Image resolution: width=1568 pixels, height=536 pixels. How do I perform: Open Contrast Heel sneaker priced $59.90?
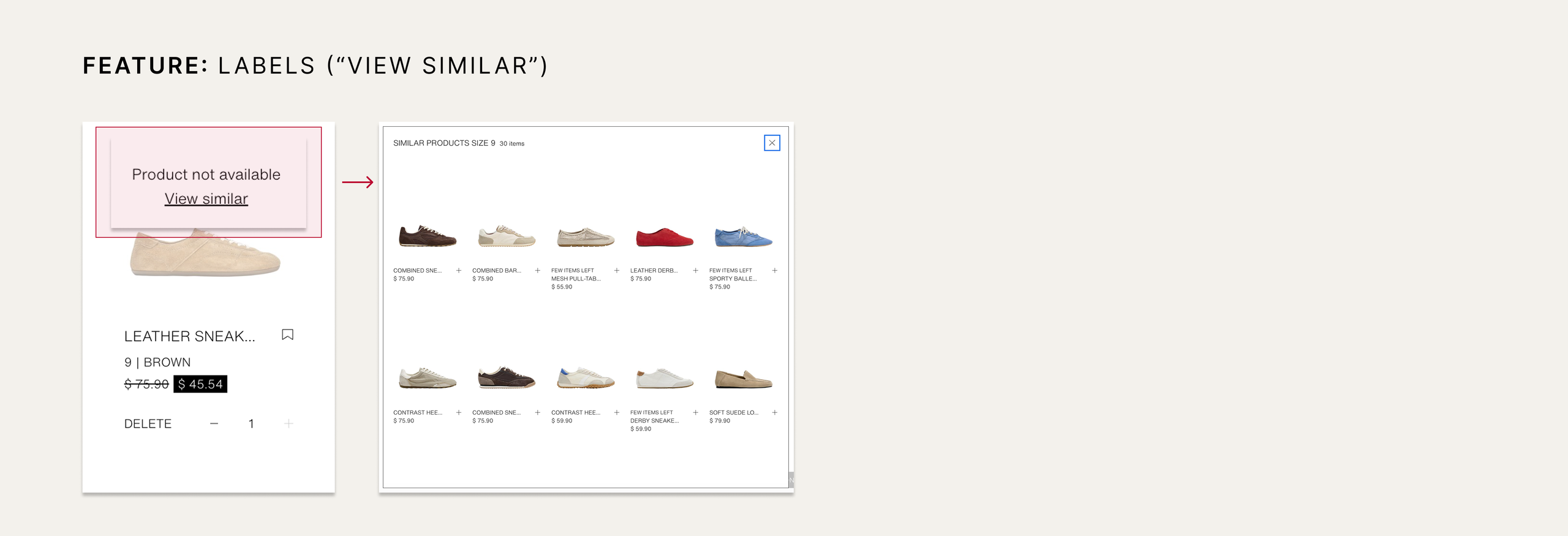[x=586, y=377]
